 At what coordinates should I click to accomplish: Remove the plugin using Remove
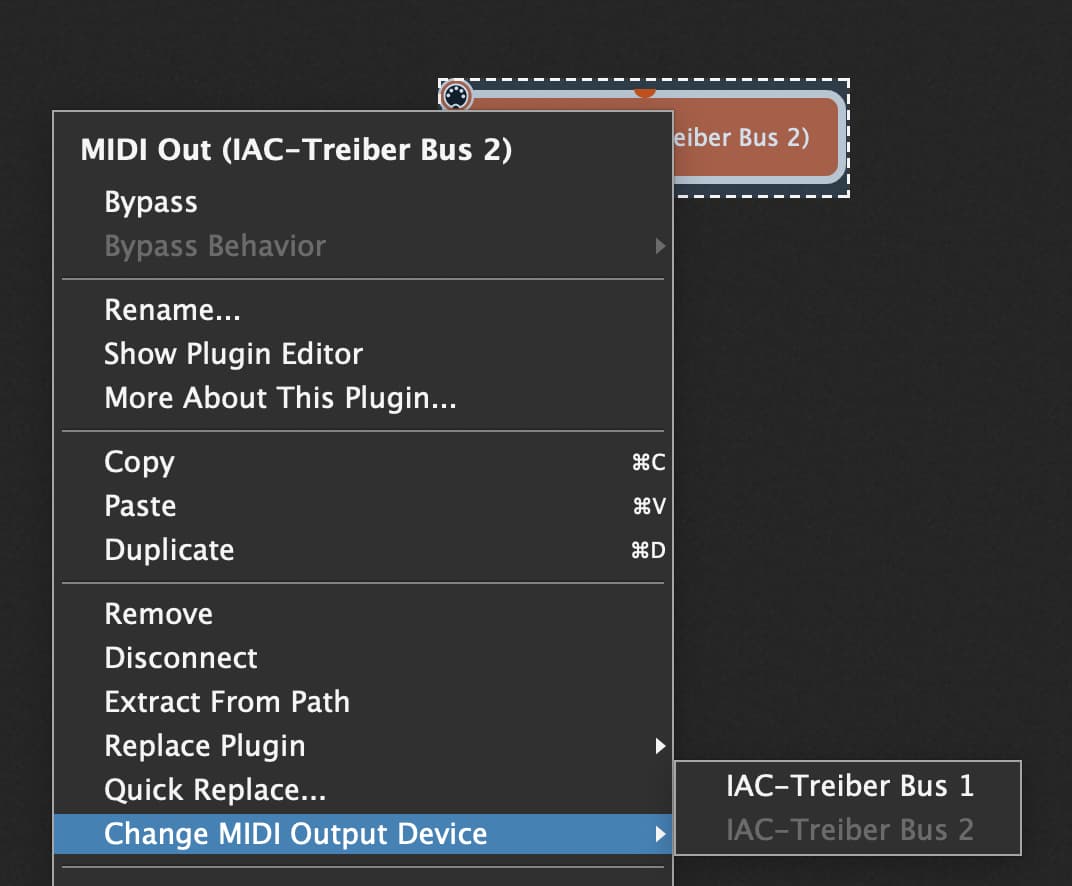[x=158, y=614]
